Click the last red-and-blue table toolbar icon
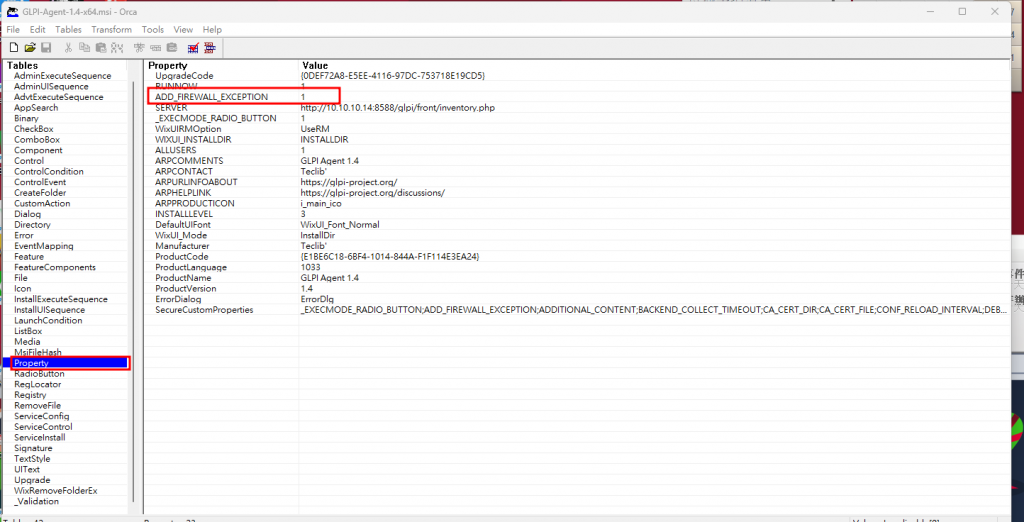Viewport: 1024px width, 522px height. (210, 47)
